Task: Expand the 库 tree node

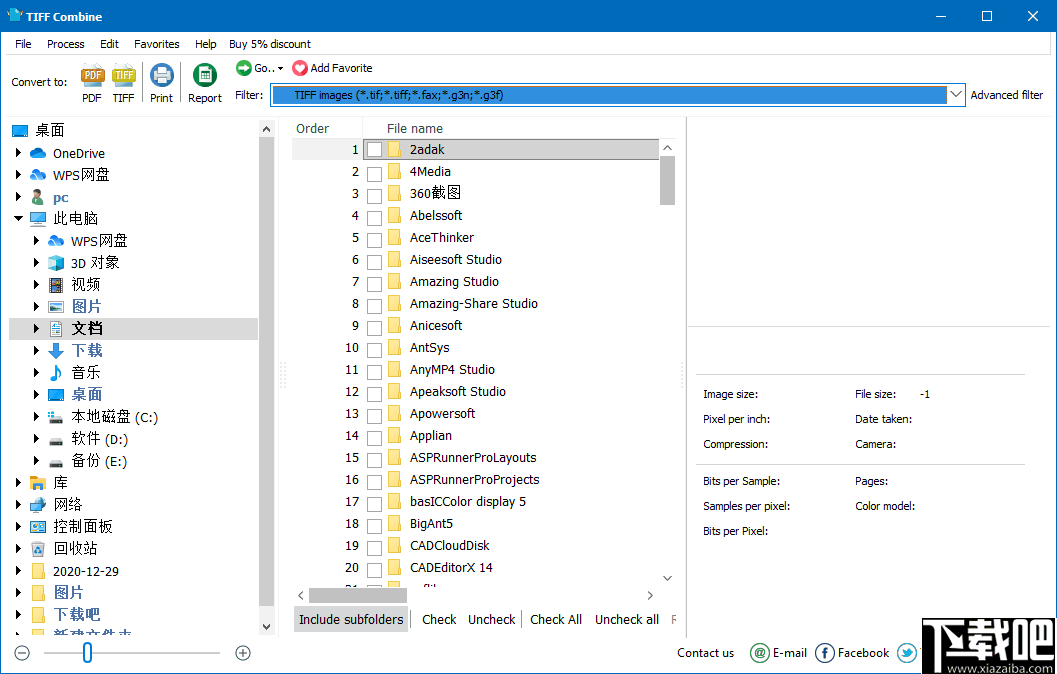Action: [x=18, y=483]
